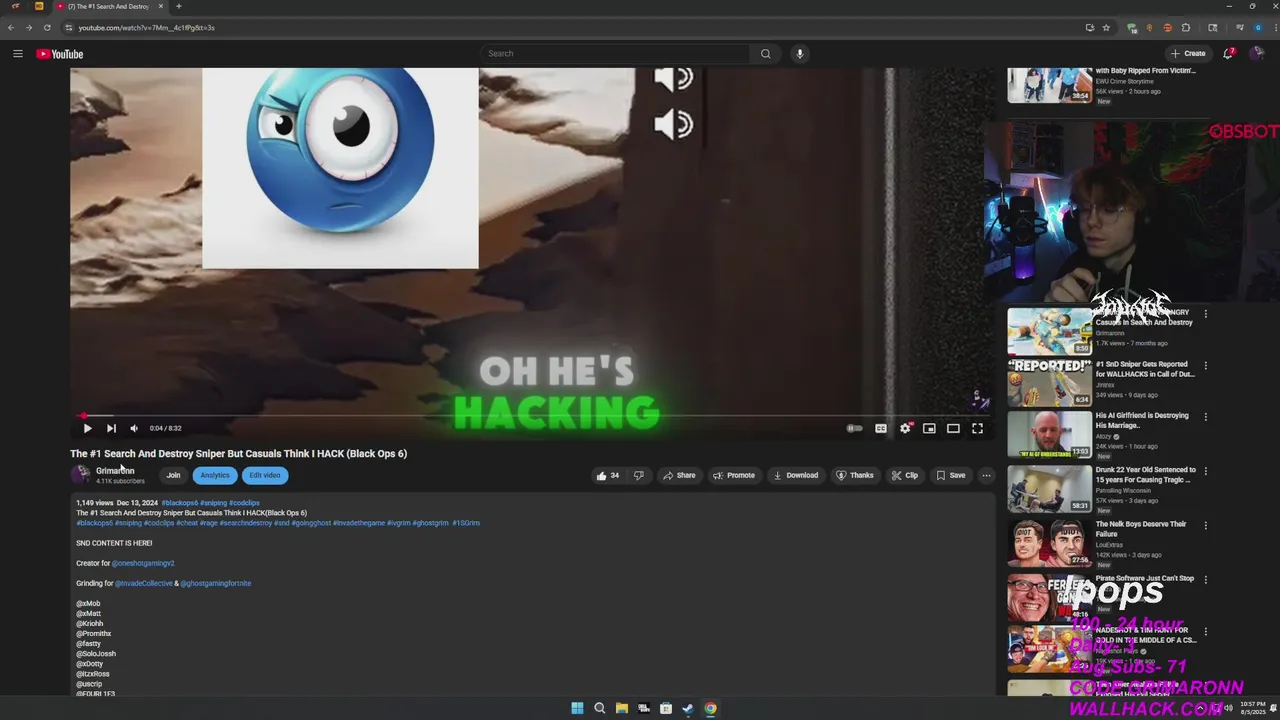1280x720 pixels.
Task: Open the YouTube guide hamburger menu
Action: click(17, 54)
